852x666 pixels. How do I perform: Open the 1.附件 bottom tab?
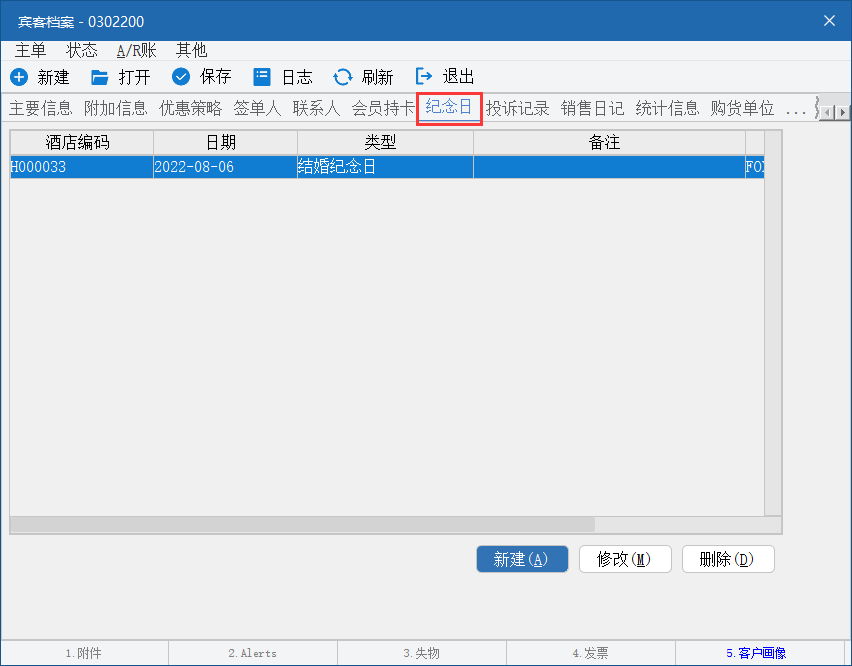(84, 653)
